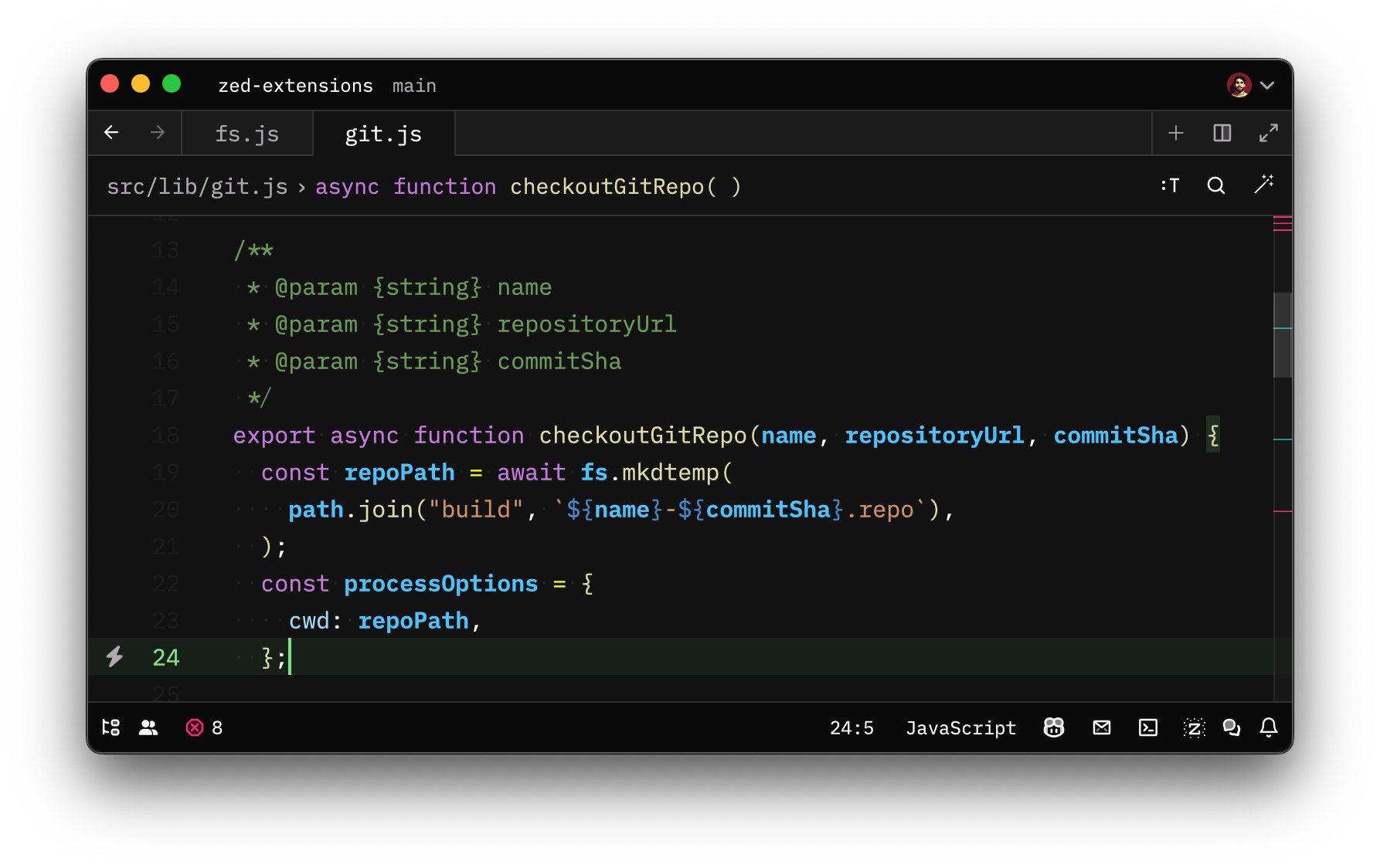Viewport: 1380px width, 868px height.
Task: Click the repositoryUrl parameter on line 18
Action: 934,435
